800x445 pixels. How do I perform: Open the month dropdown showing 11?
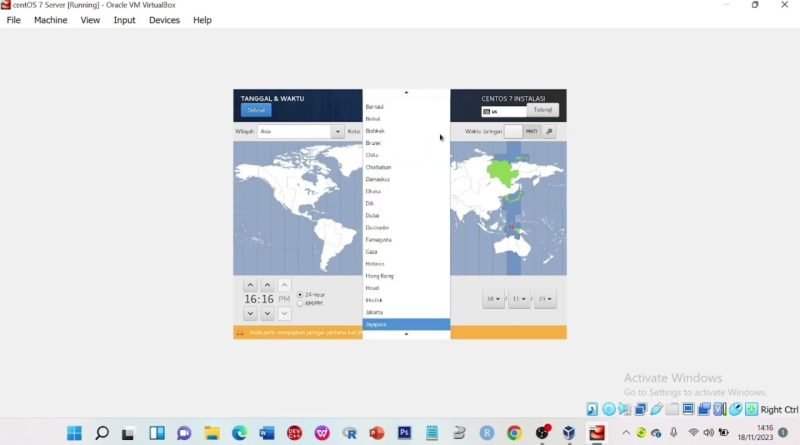tap(519, 299)
